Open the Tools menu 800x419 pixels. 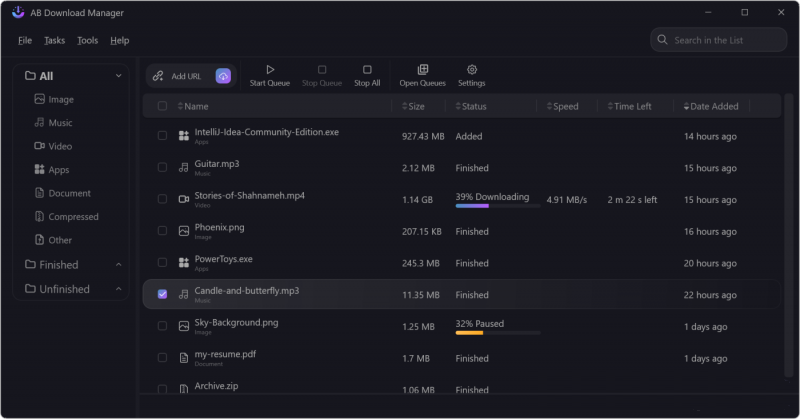pyautogui.click(x=87, y=40)
